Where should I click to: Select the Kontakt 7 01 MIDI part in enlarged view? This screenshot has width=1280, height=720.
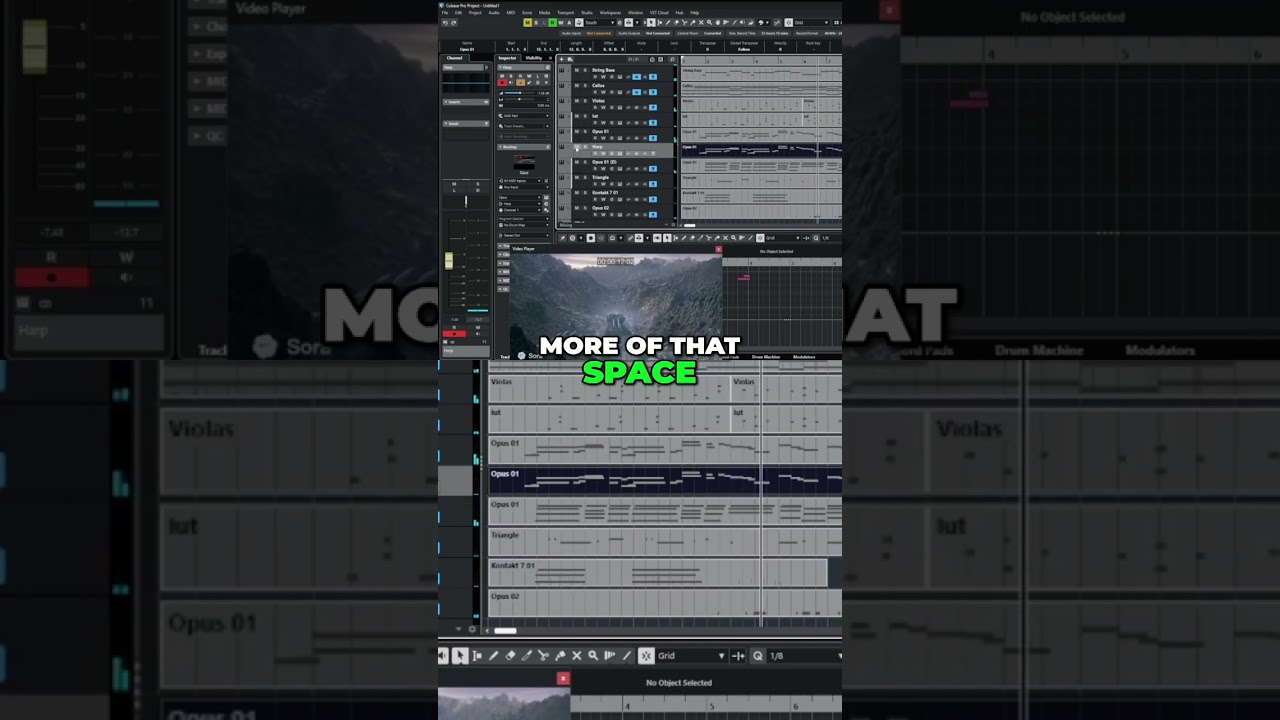[658, 573]
